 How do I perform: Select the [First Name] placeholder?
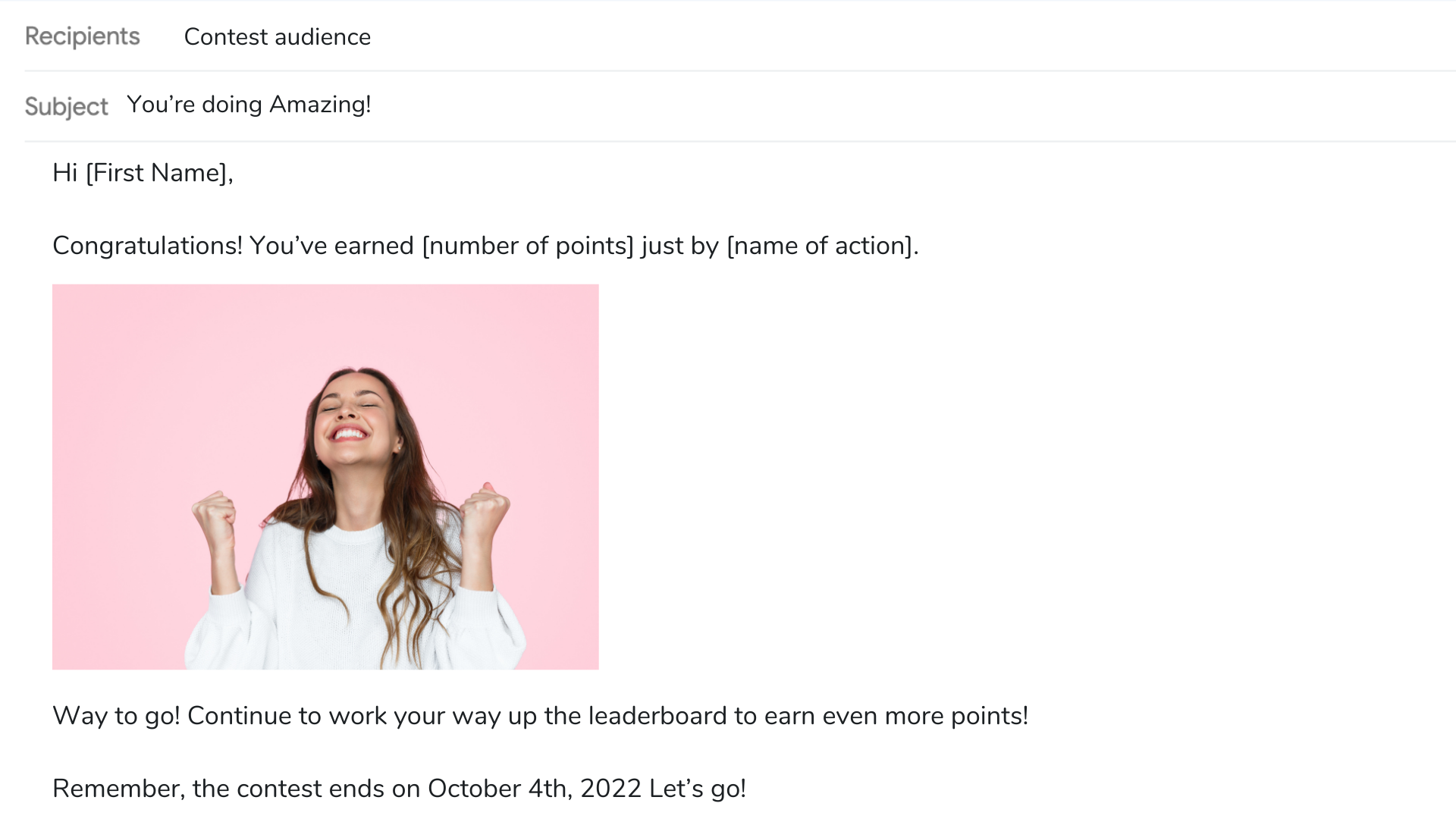click(x=157, y=173)
